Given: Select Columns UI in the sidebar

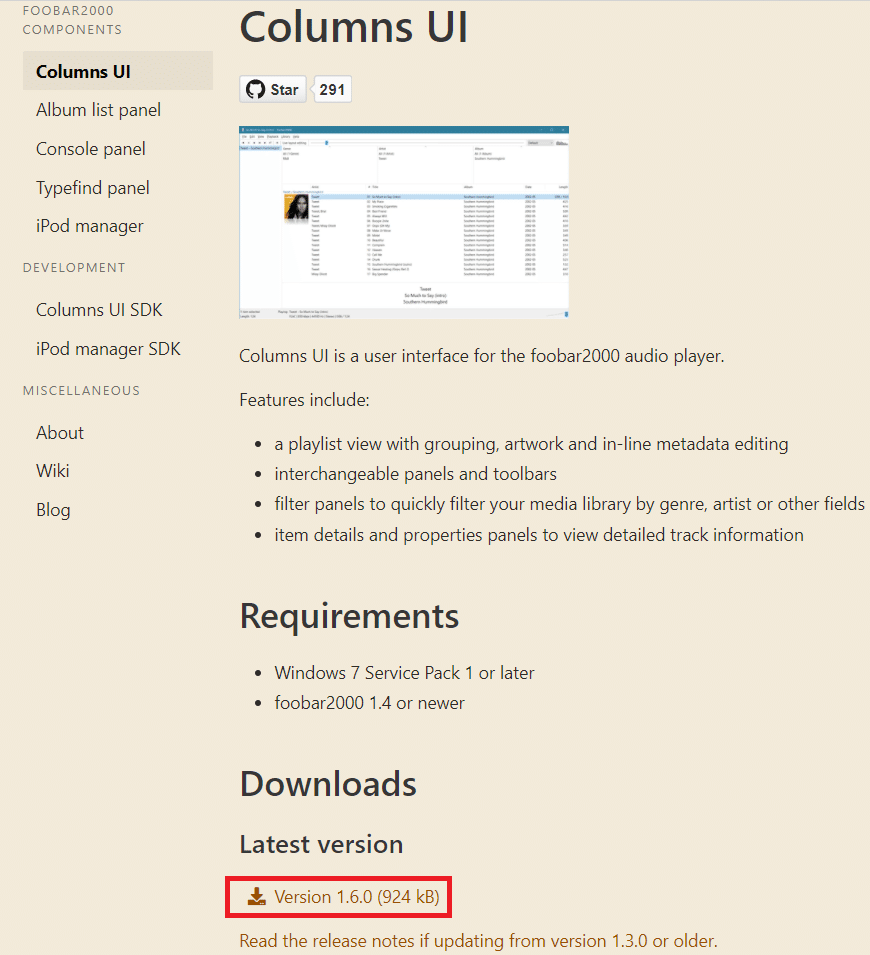Looking at the screenshot, I should [118, 71].
